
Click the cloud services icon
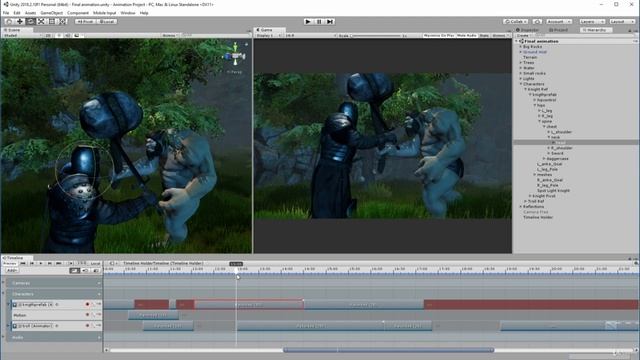click(x=538, y=21)
